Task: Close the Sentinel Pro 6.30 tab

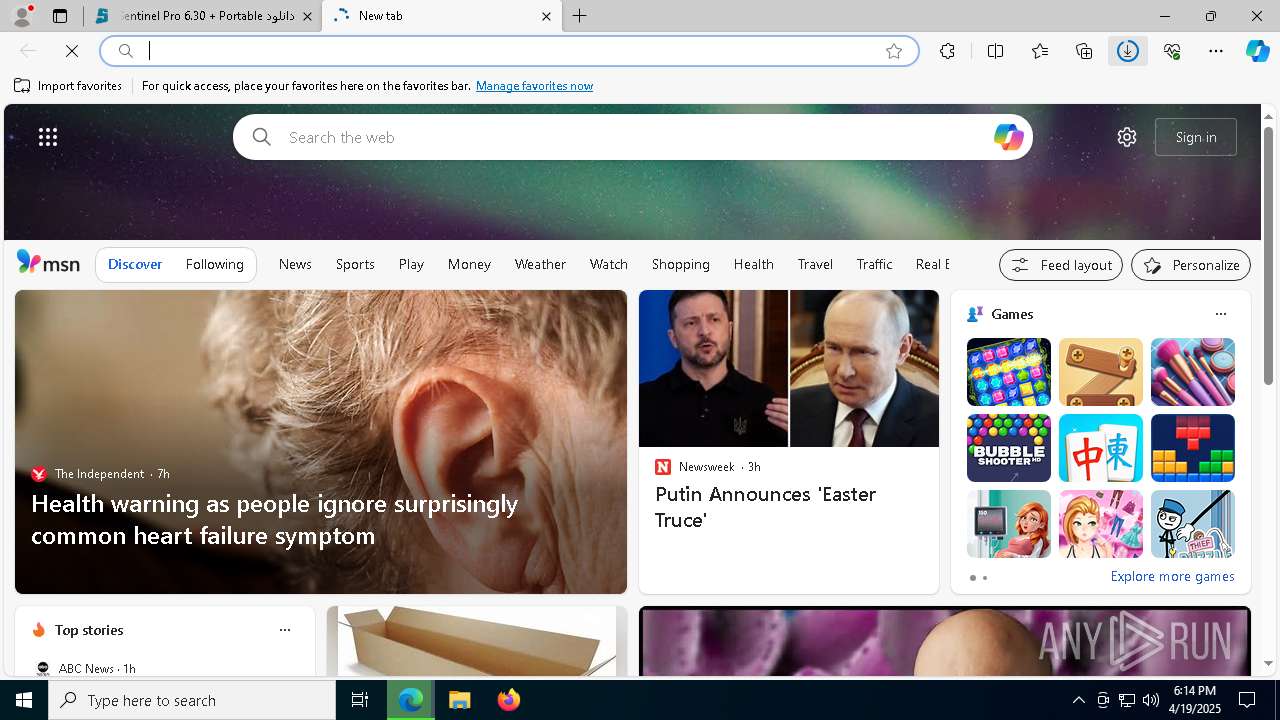Action: point(307,16)
